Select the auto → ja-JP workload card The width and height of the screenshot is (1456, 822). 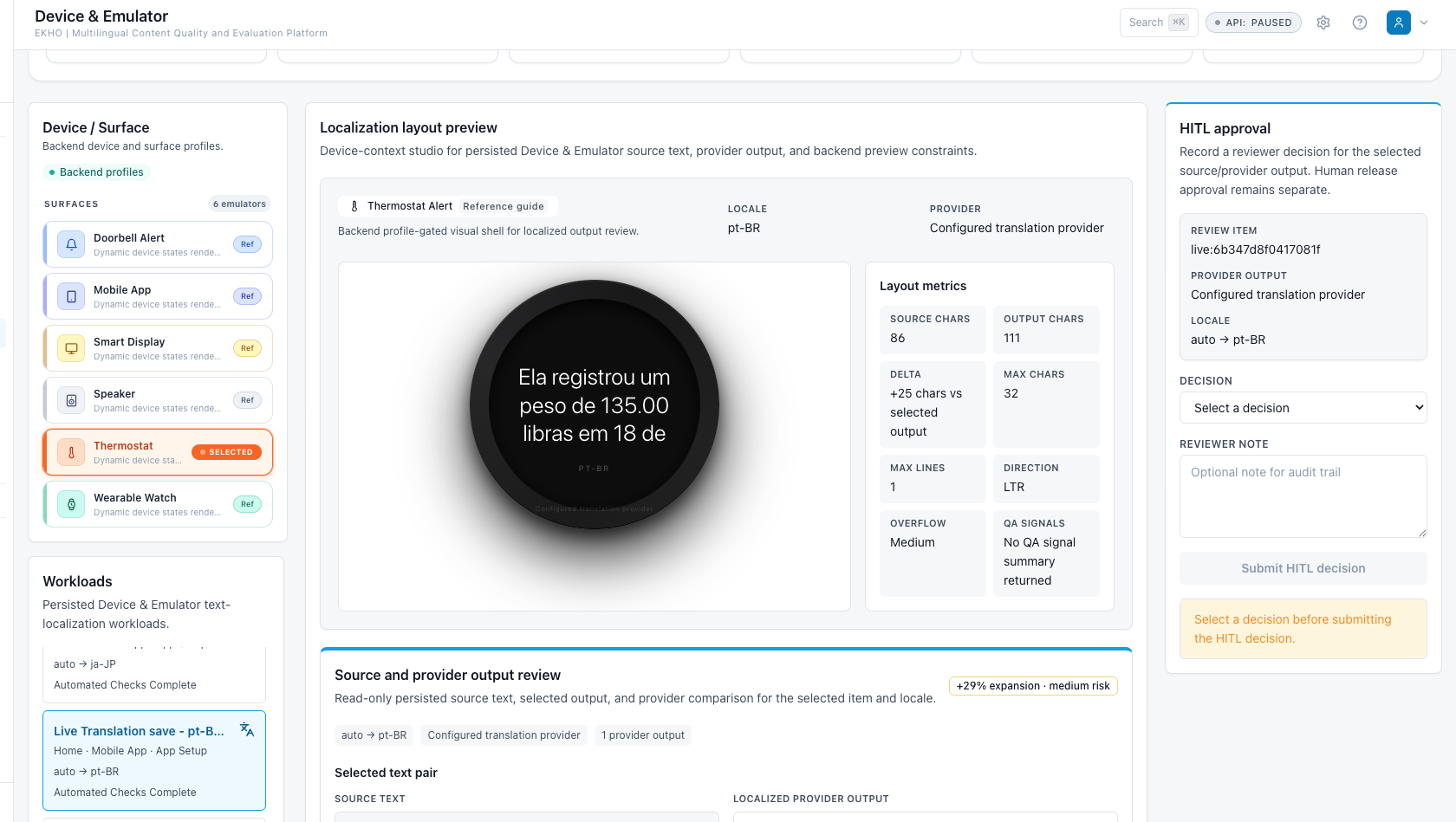[x=154, y=675]
